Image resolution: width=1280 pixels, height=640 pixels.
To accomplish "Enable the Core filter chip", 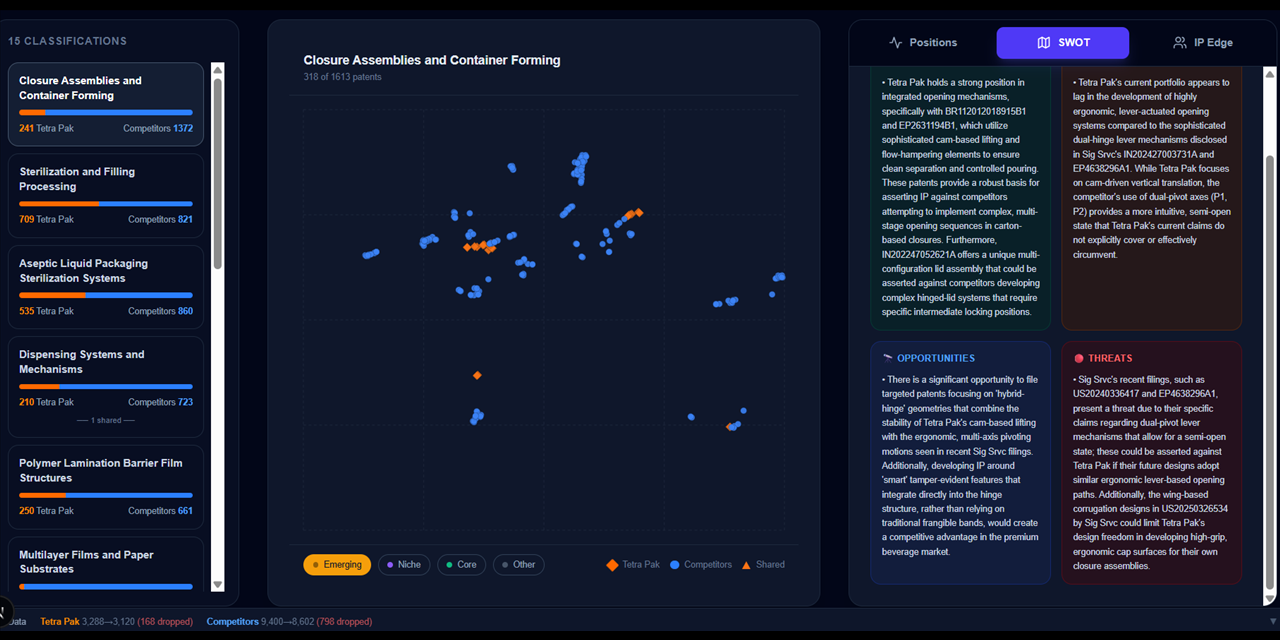I will click(461, 564).
